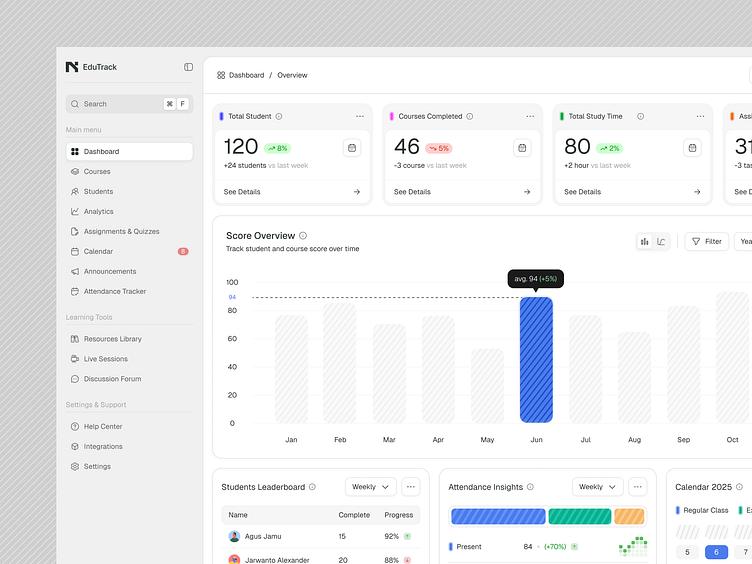Open Discussion Forum
This screenshot has height=564, width=752.
point(129,379)
